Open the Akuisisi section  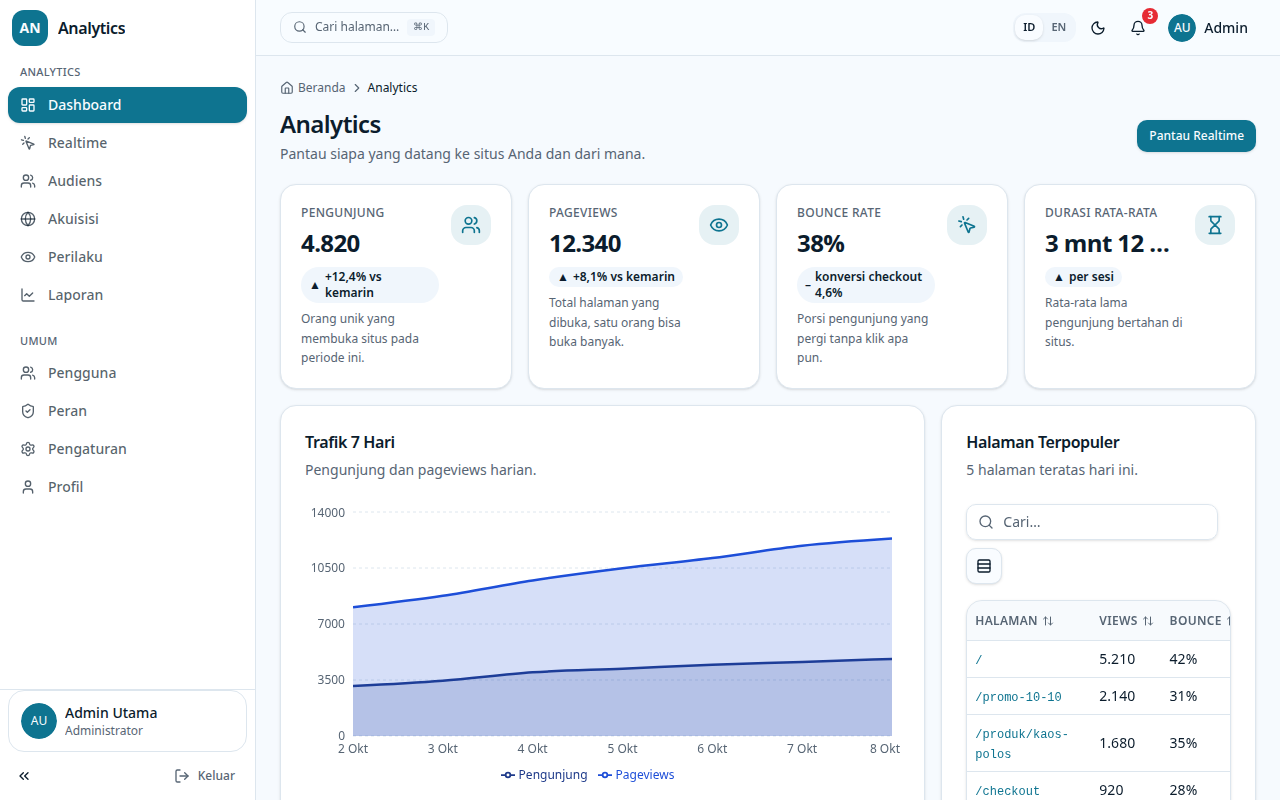pos(127,219)
